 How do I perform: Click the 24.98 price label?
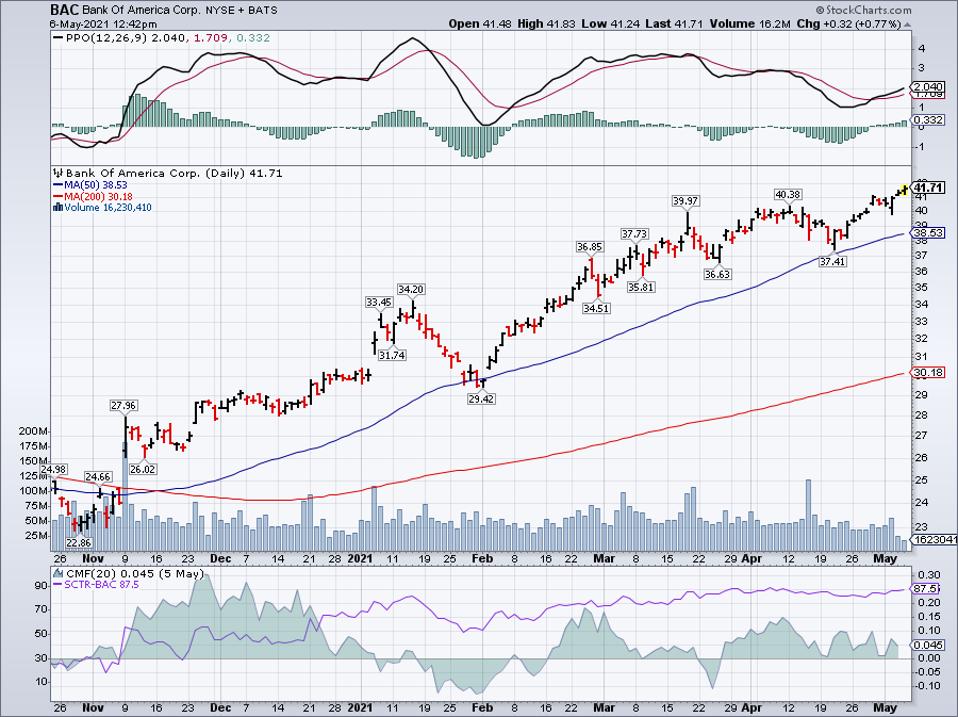[x=54, y=469]
